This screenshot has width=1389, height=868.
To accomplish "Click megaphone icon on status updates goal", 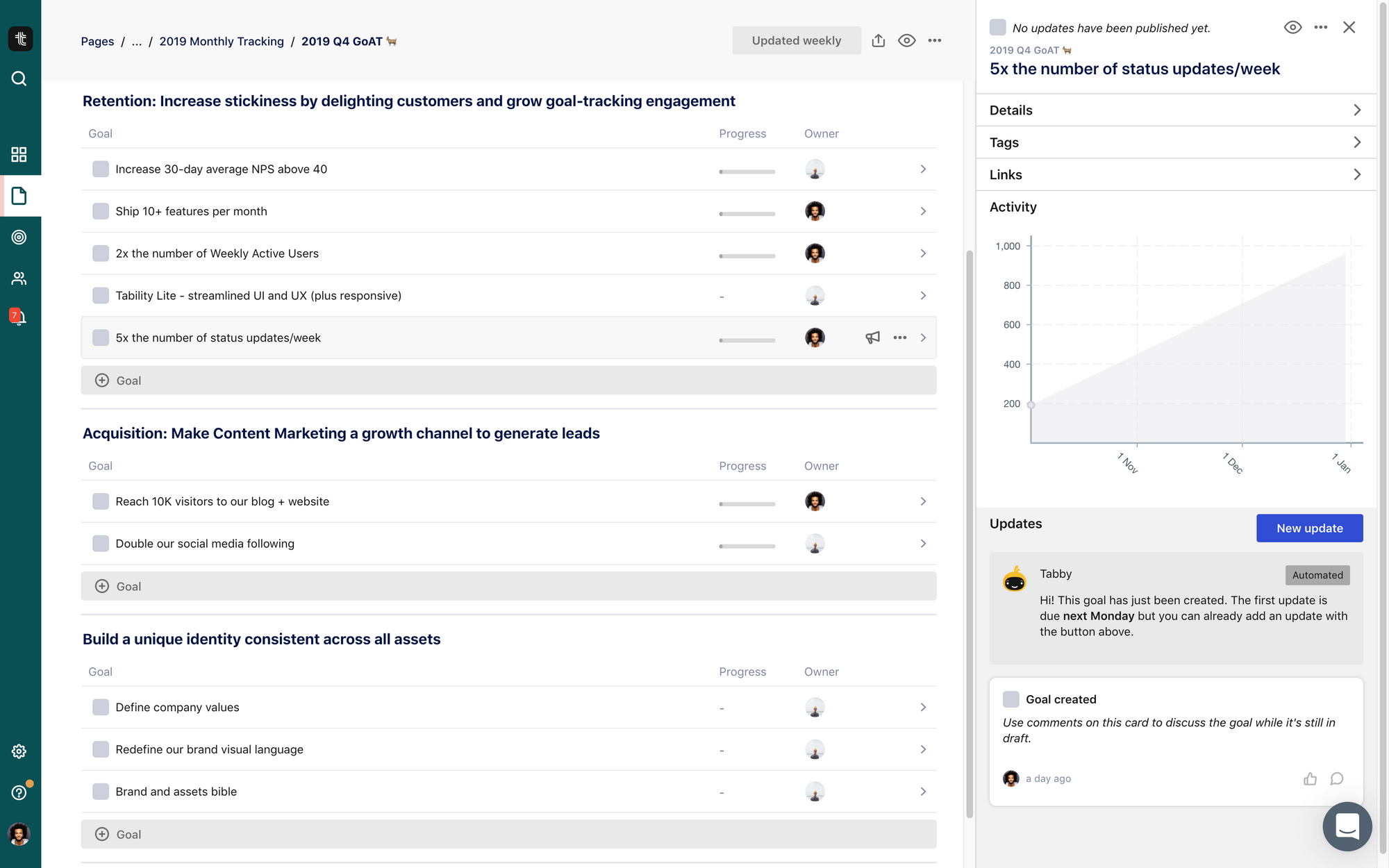I will click(872, 337).
